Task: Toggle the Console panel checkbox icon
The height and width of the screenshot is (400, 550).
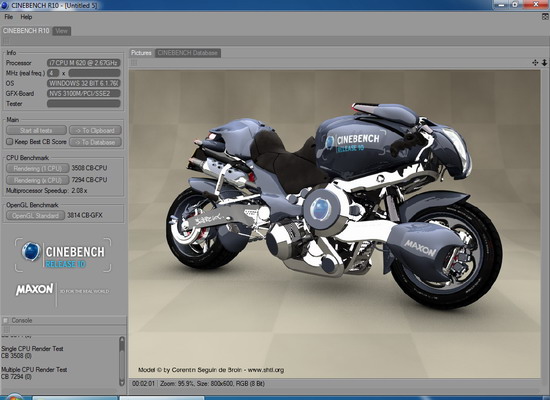Action: tap(6, 320)
